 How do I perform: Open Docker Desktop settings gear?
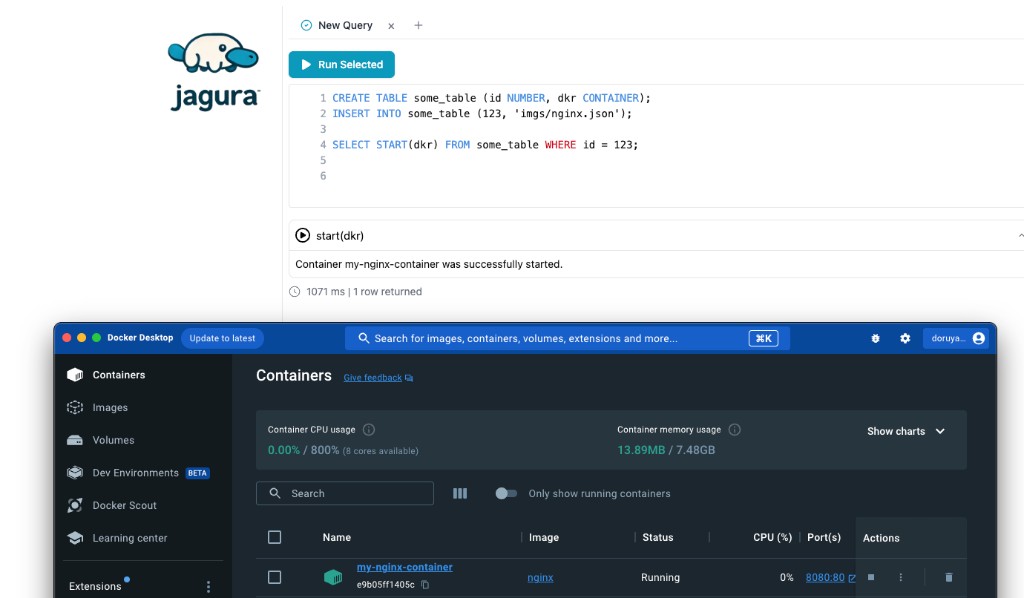coord(905,338)
